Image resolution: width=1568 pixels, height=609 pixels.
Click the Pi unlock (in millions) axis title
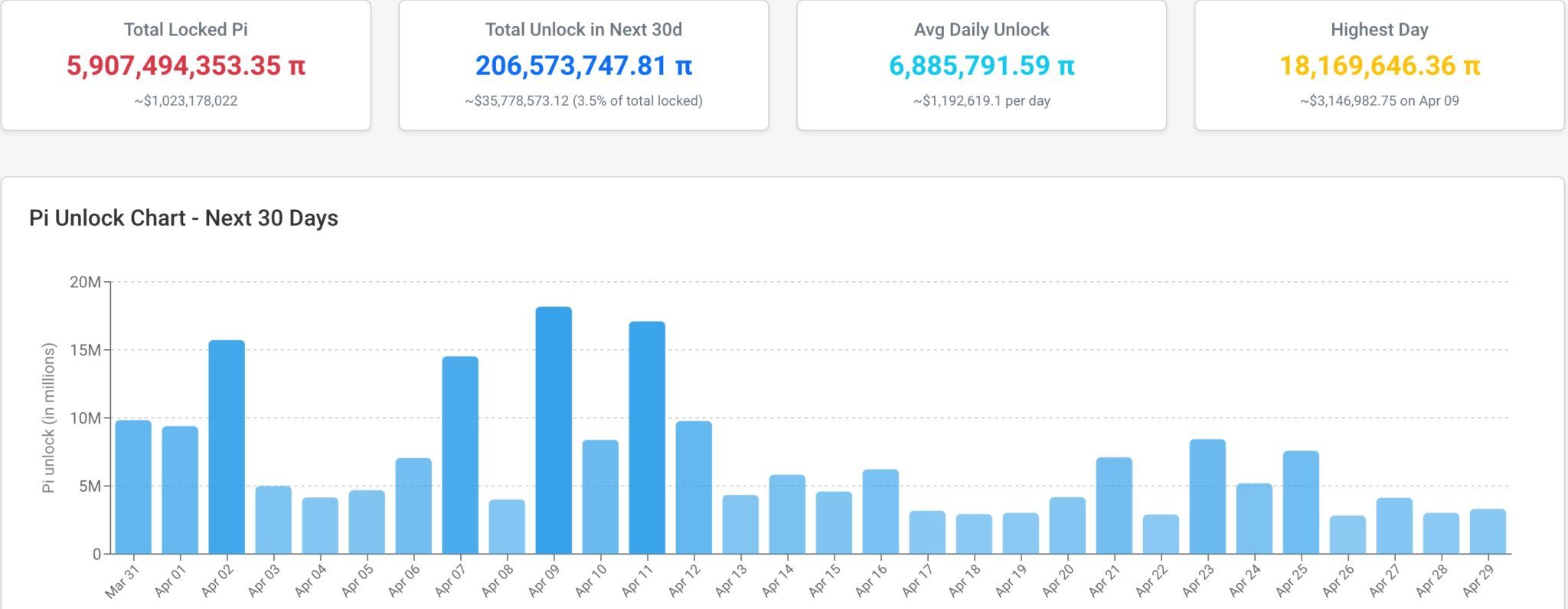point(48,418)
